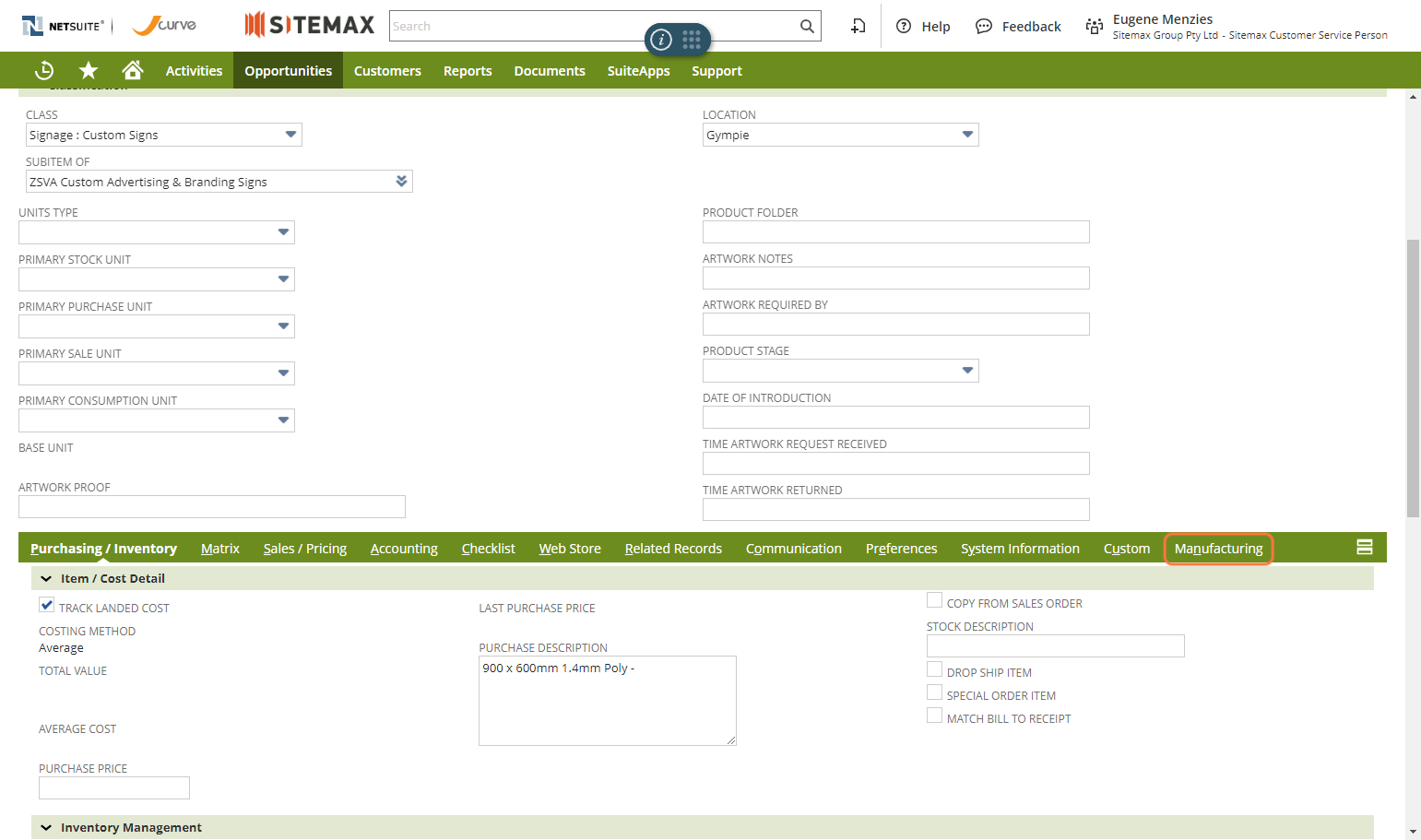The width and height of the screenshot is (1421, 840).
Task: Open the Customers menu
Action: coord(387,71)
